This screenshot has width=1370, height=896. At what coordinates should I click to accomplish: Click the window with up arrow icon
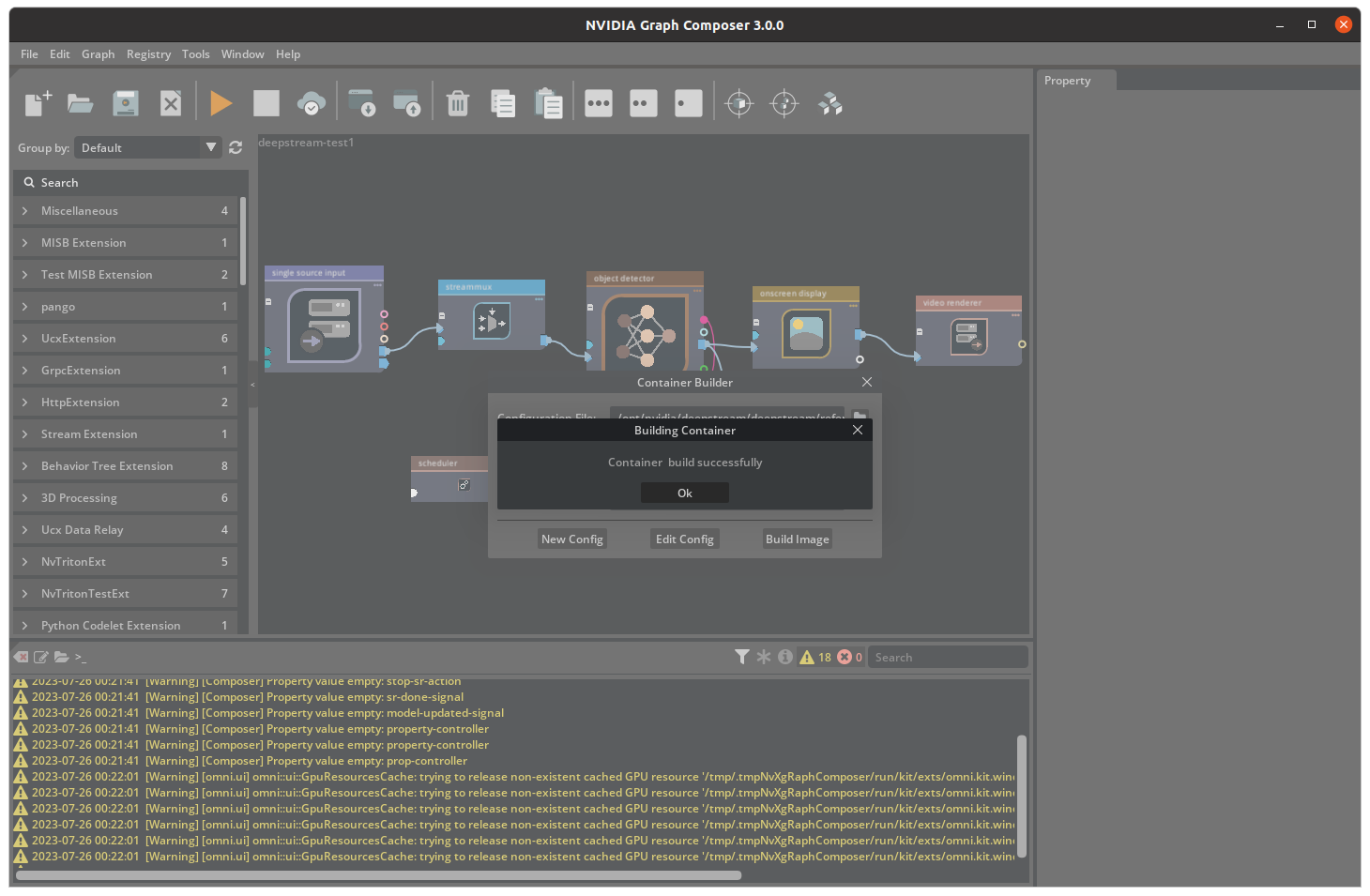(407, 103)
